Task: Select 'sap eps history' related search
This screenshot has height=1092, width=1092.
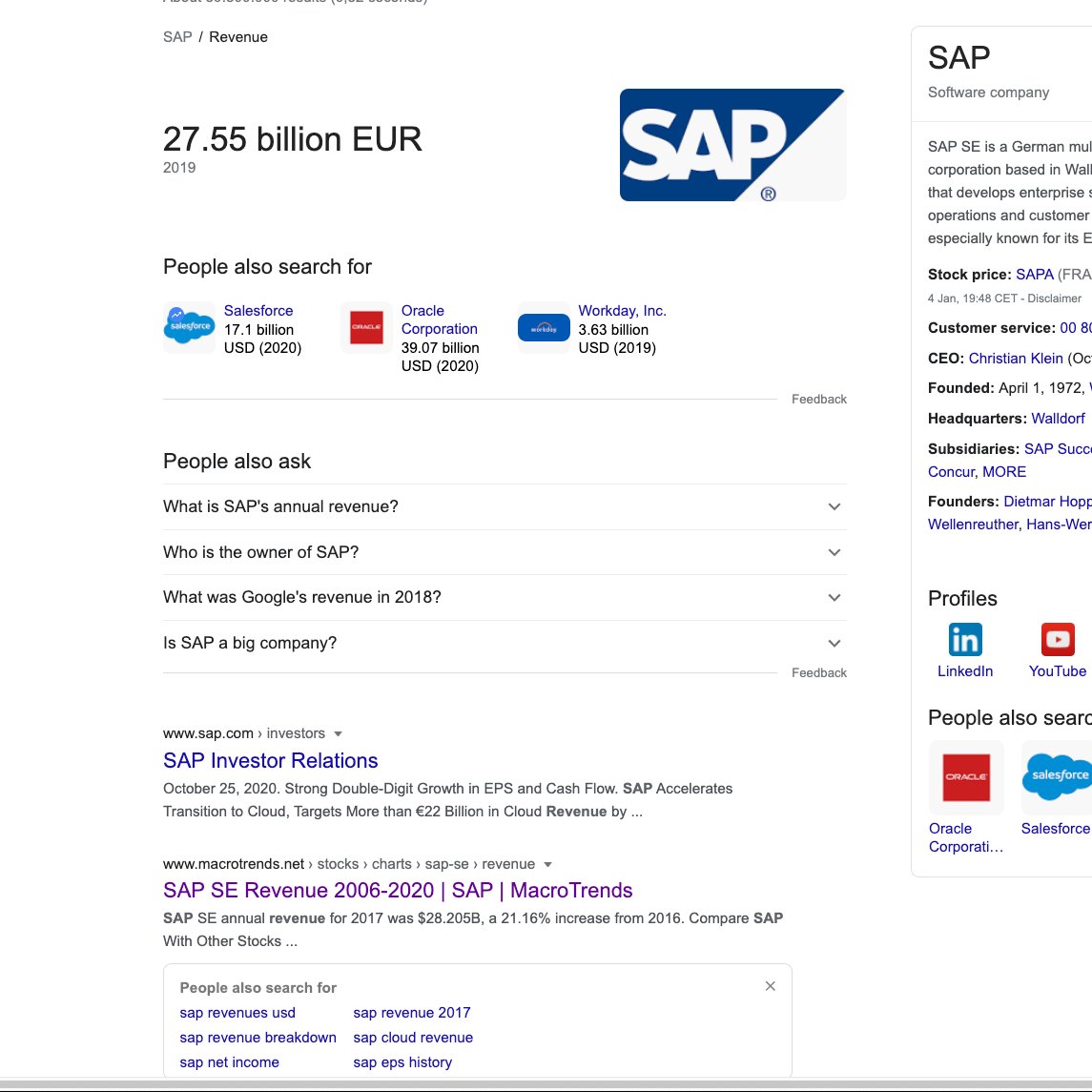Action: tap(402, 1062)
